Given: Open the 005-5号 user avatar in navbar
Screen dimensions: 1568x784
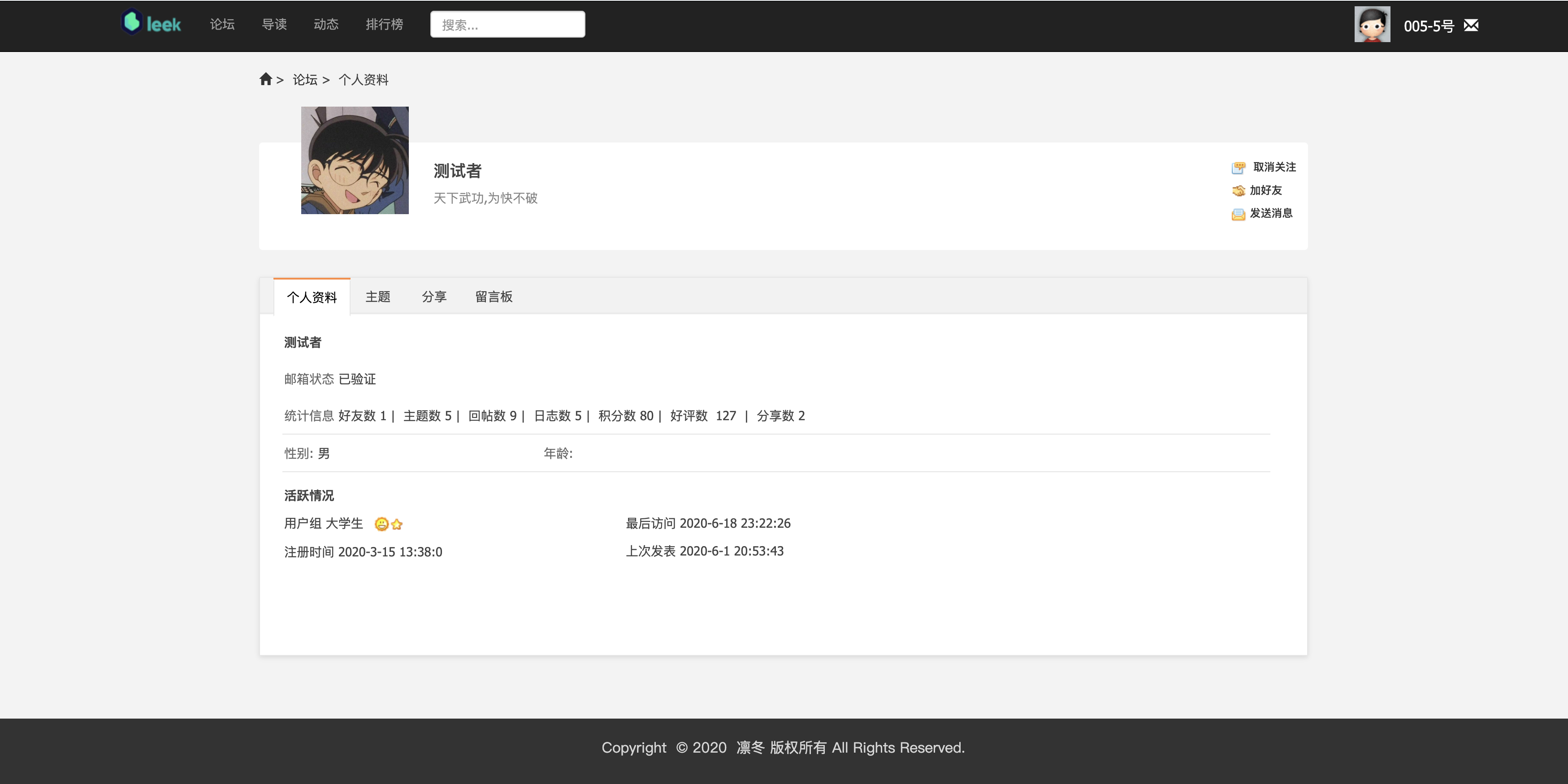Looking at the screenshot, I should pos(1372,24).
